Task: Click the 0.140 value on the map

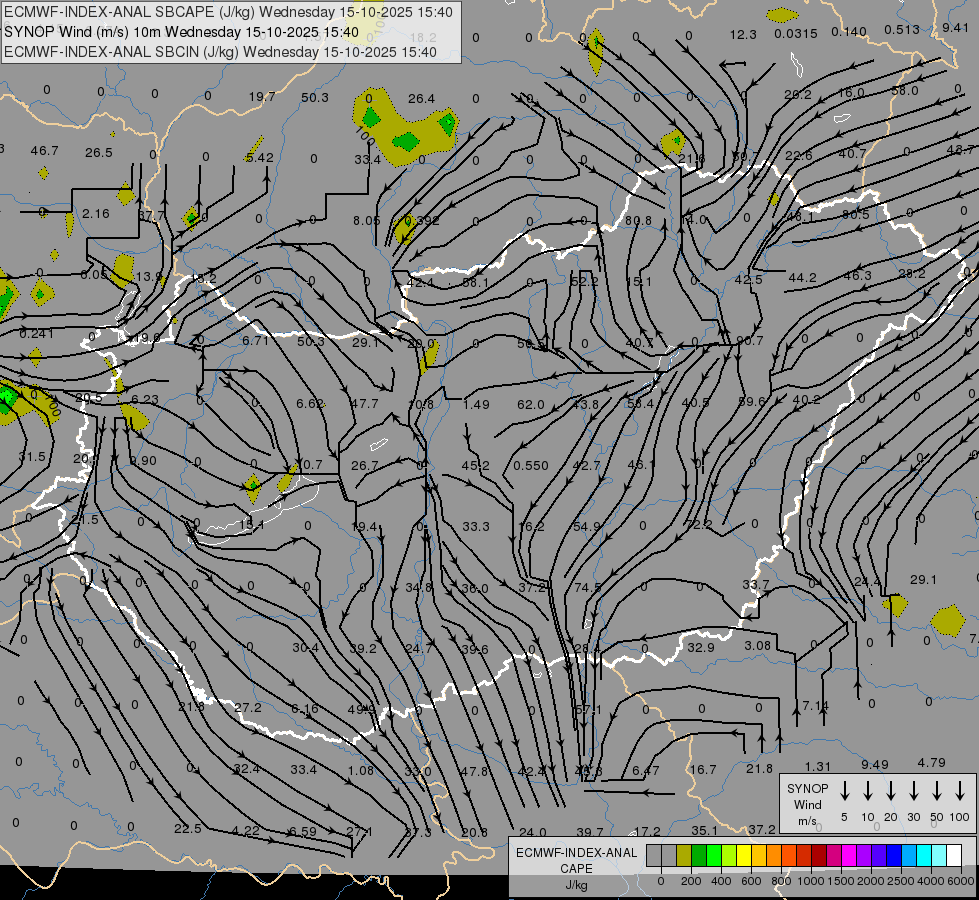Action: 849,31
